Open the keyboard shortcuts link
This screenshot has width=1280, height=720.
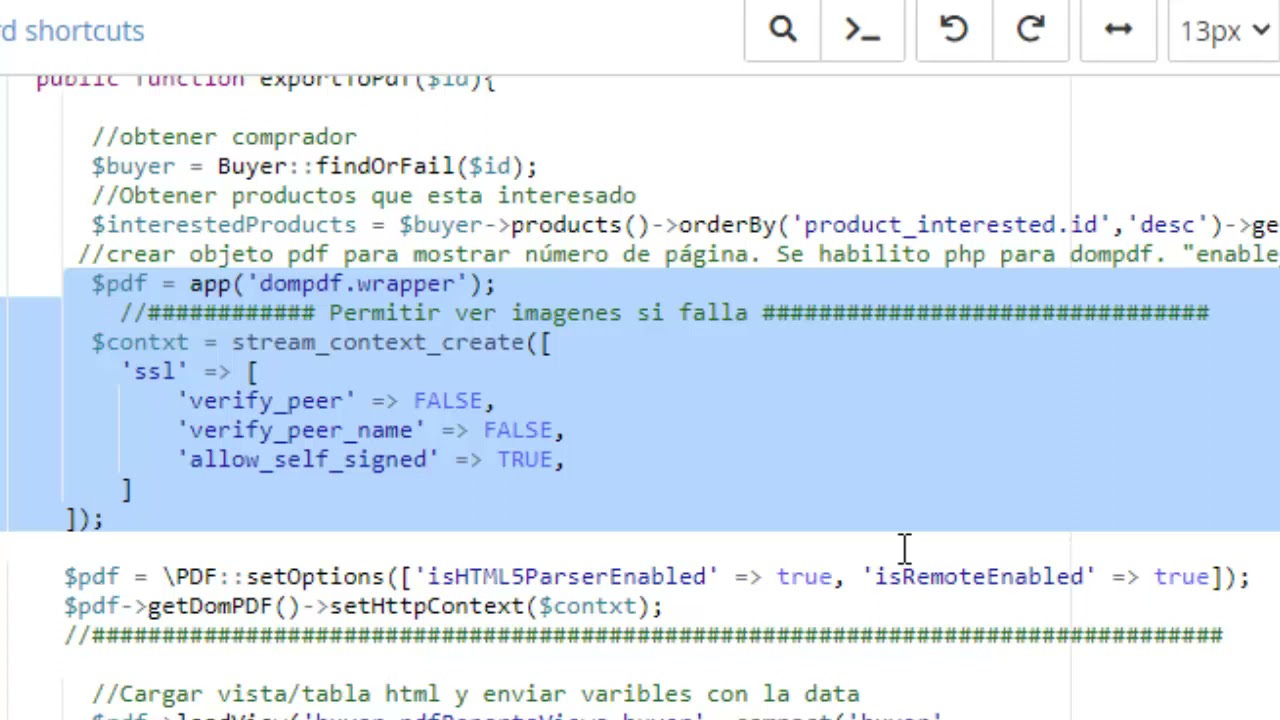pyautogui.click(x=72, y=31)
